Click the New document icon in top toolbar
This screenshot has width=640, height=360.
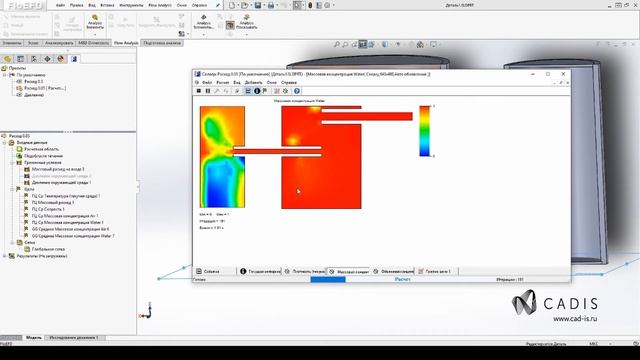[x=231, y=5]
